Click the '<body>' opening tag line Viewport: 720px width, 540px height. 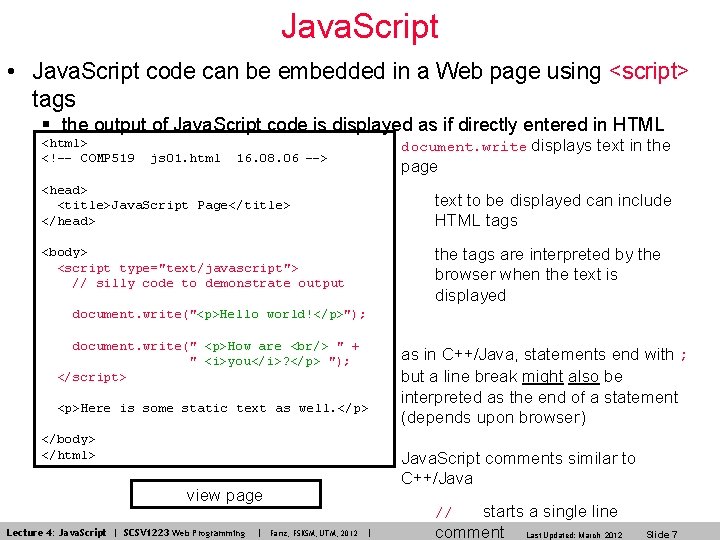click(x=64, y=252)
